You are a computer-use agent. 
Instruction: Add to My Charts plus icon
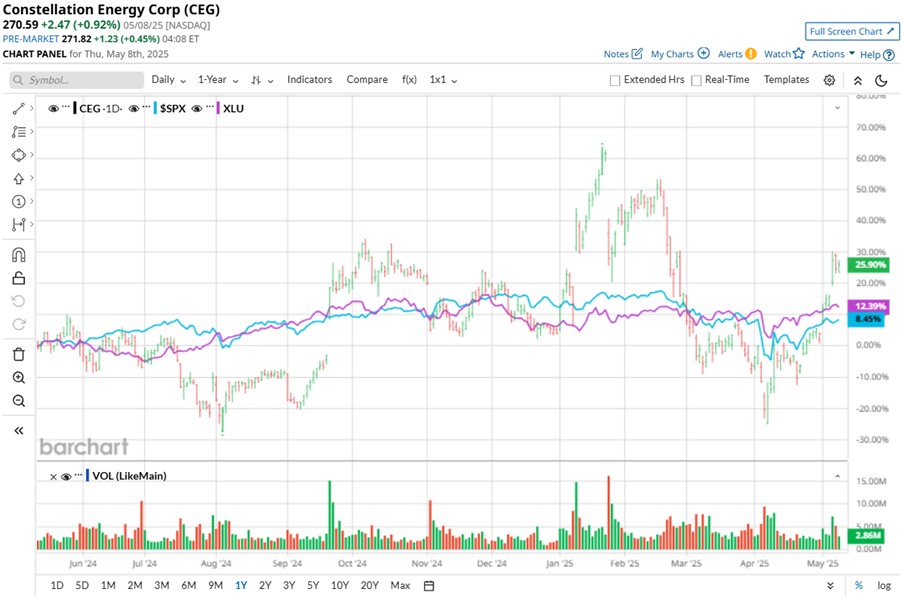pyautogui.click(x=704, y=53)
